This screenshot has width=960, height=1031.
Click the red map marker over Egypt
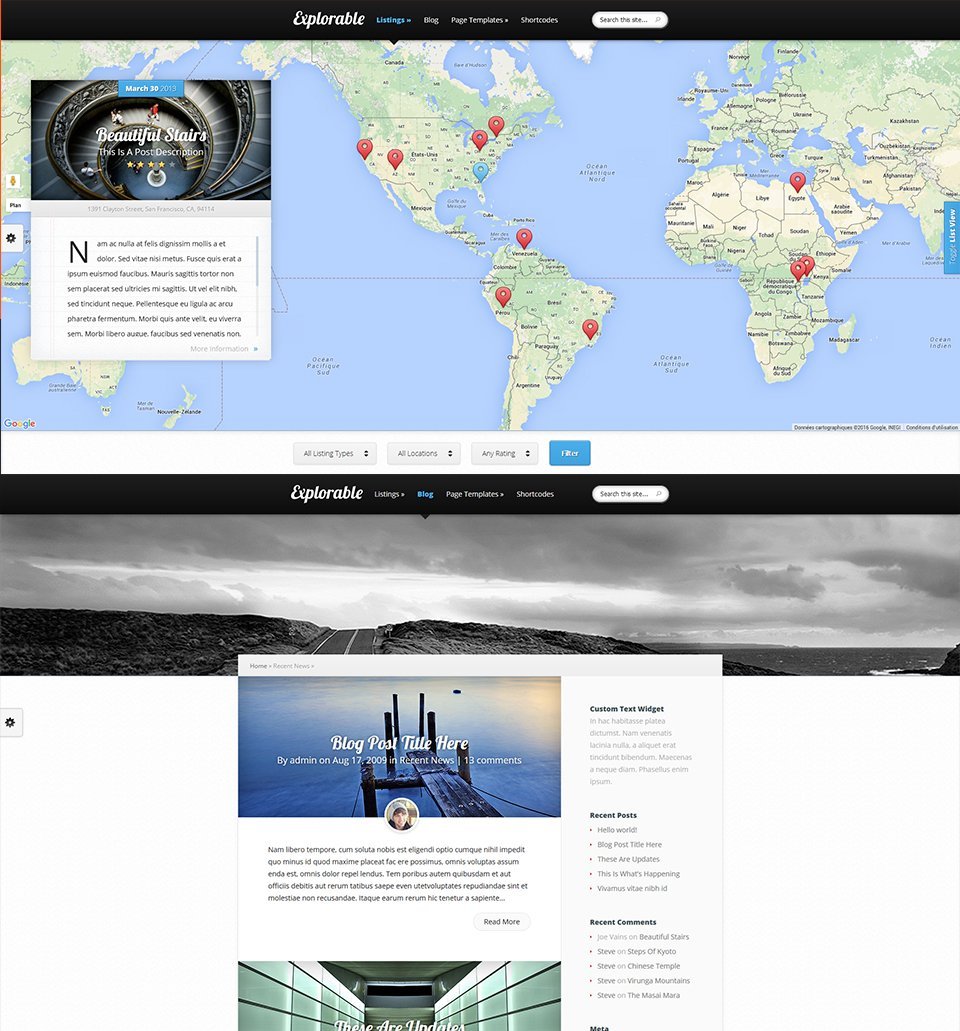coord(797,181)
